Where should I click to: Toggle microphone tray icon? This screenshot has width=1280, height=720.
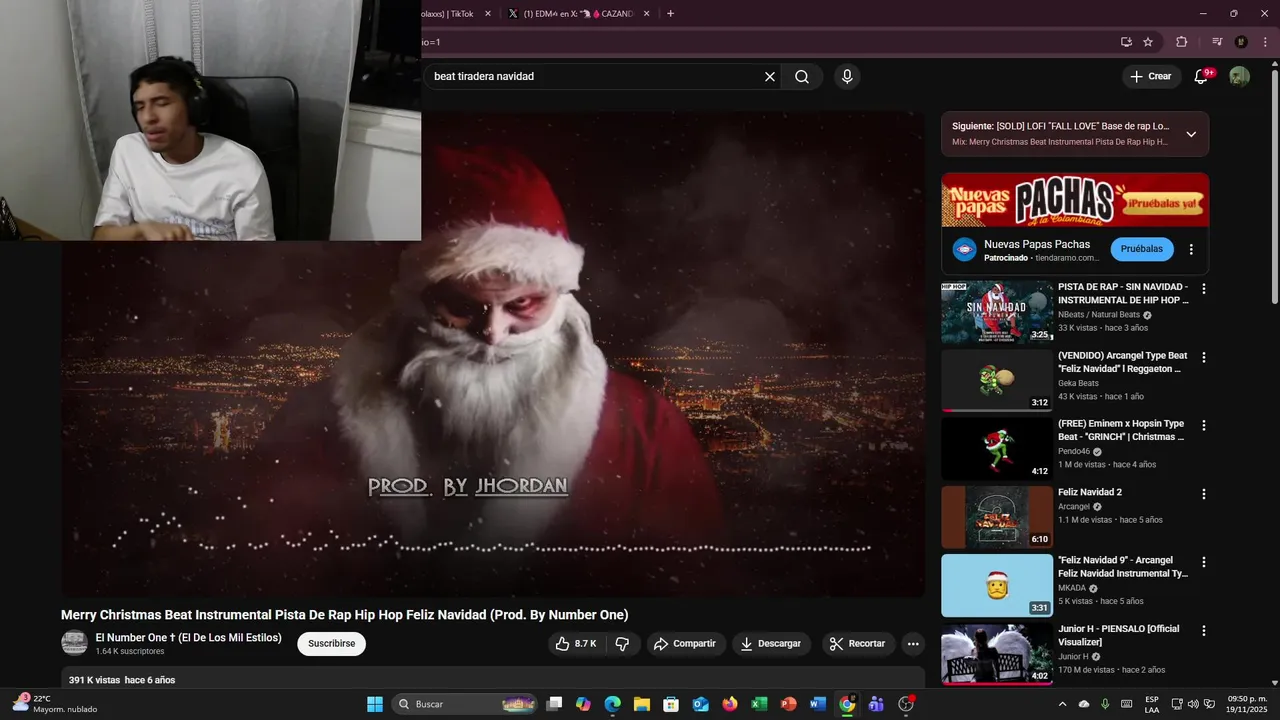pos(1105,704)
